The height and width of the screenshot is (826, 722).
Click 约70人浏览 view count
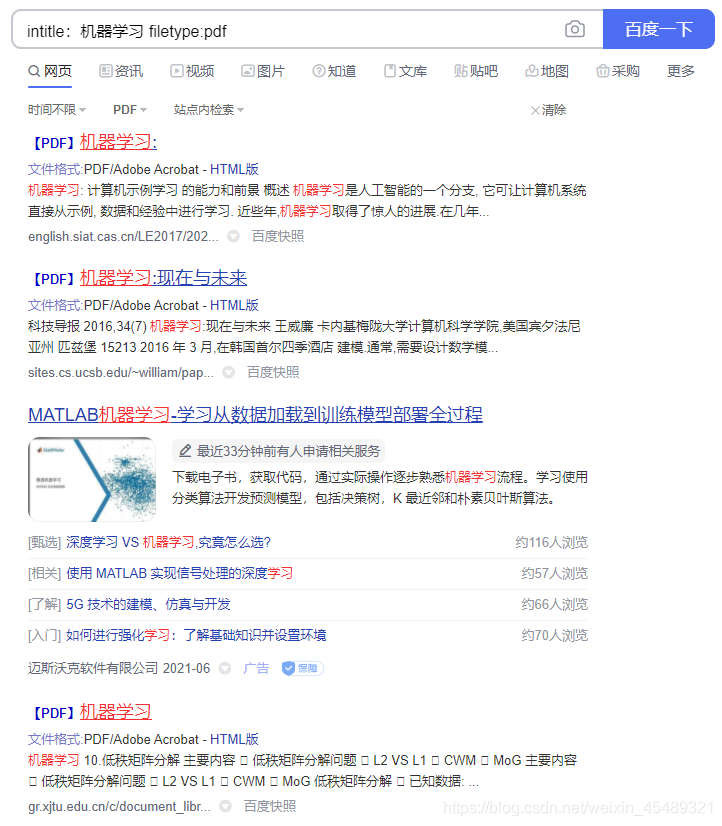[x=555, y=636]
